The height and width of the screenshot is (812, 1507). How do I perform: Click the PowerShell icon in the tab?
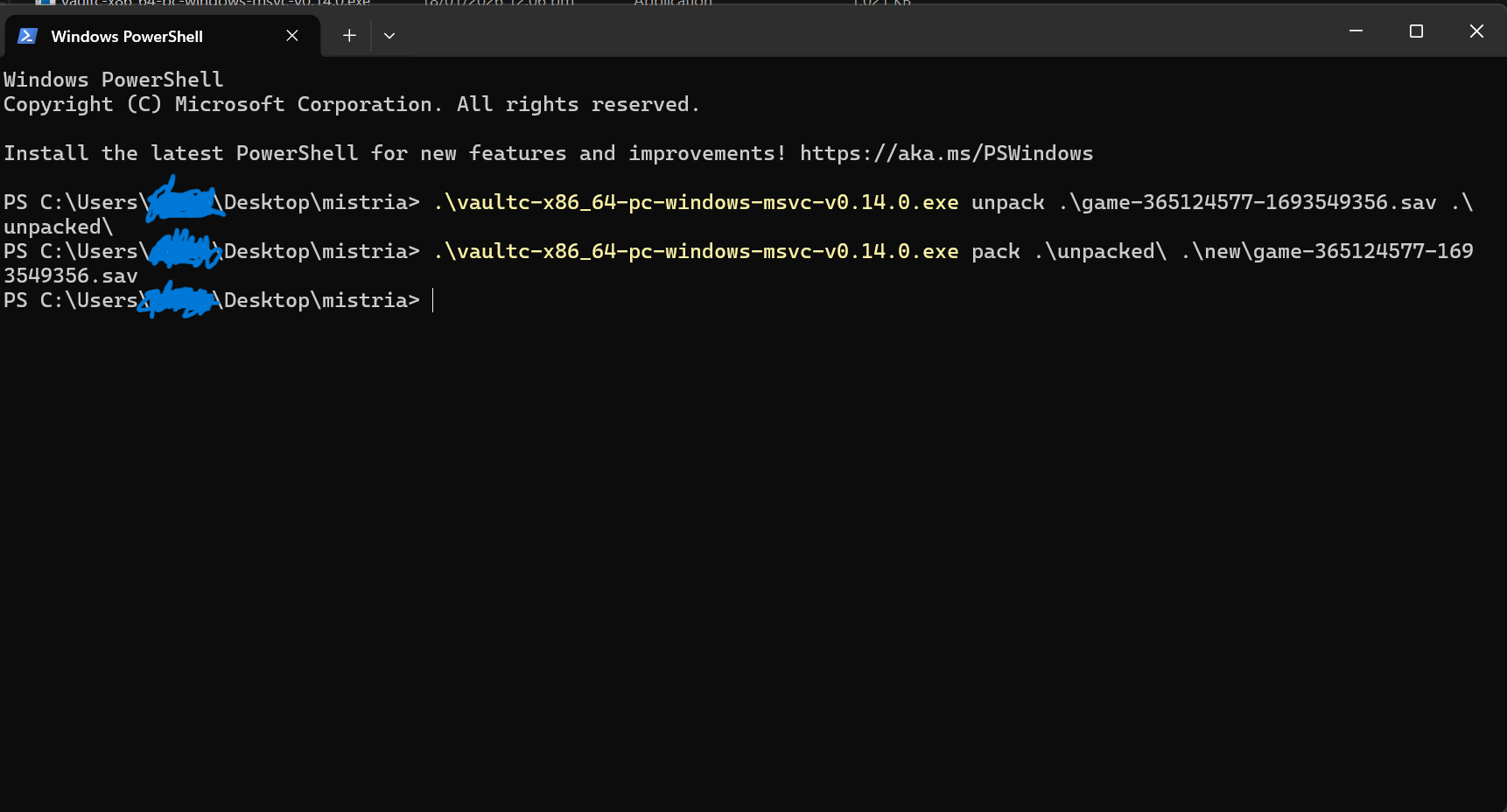click(27, 36)
